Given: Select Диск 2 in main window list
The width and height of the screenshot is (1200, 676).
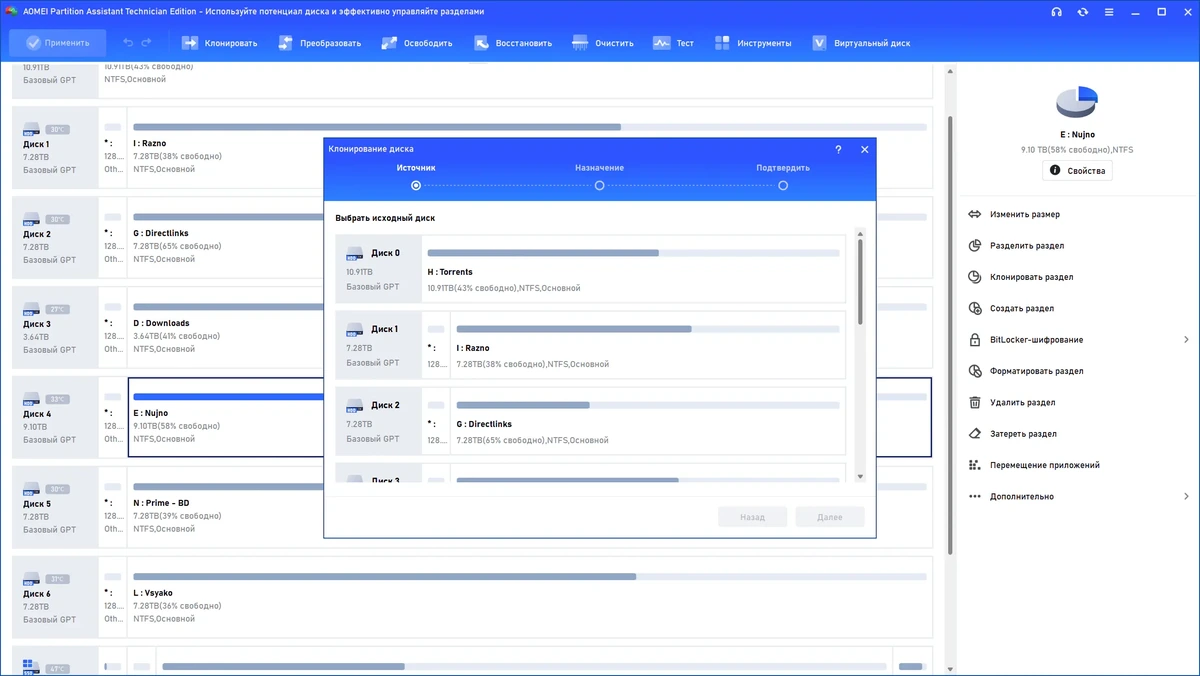Looking at the screenshot, I should pos(55,238).
